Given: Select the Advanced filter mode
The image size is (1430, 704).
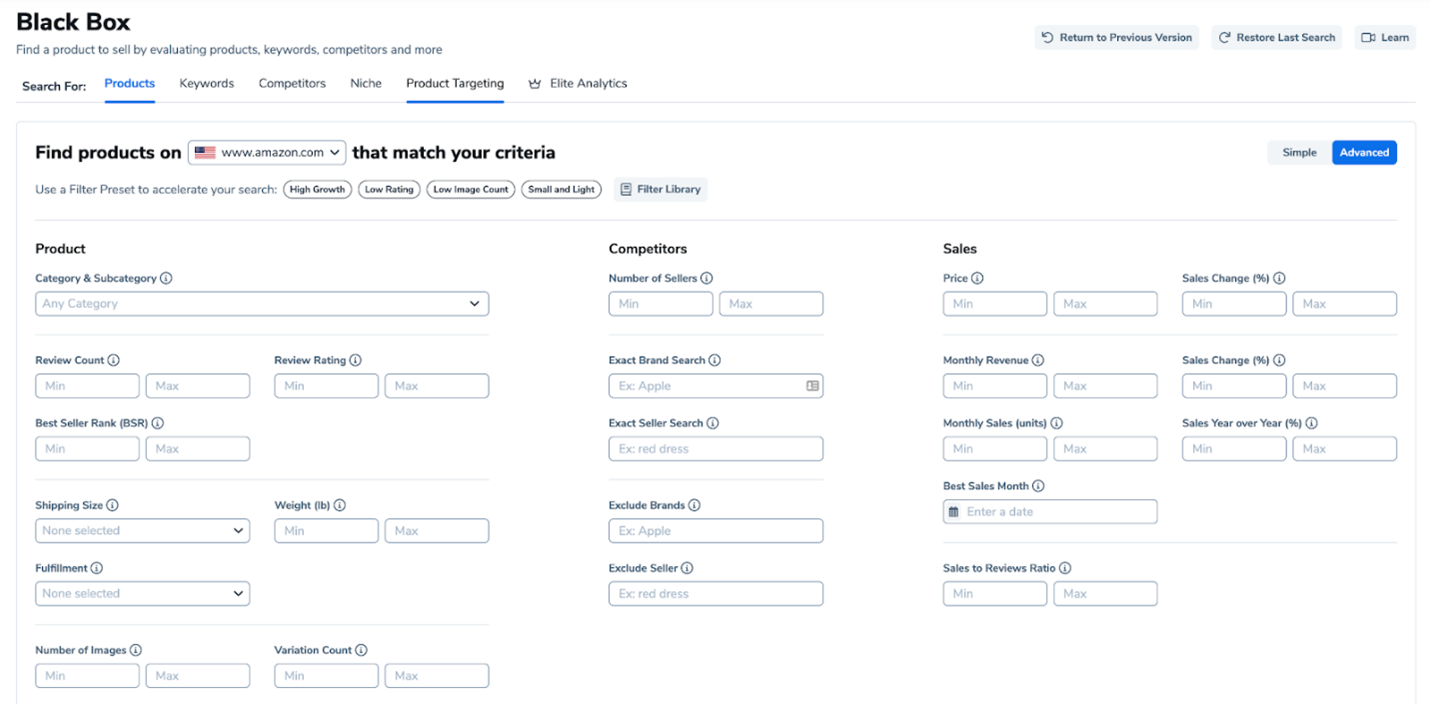Looking at the screenshot, I should click(x=1364, y=153).
